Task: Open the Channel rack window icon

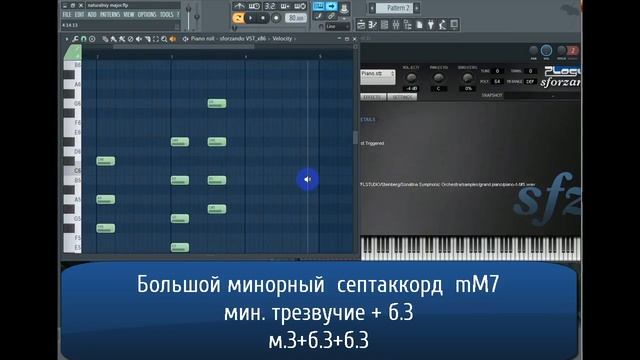Action: click(x=384, y=25)
